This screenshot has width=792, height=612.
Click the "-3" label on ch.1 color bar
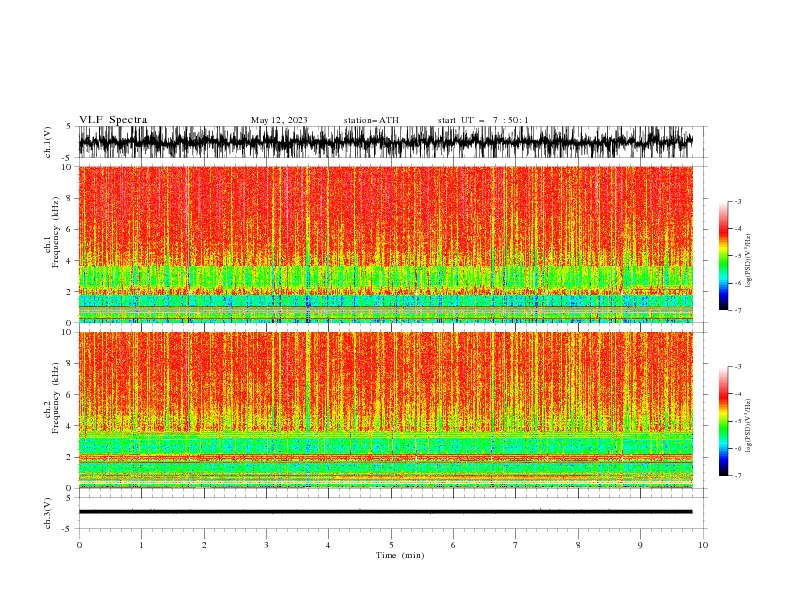pos(737,201)
